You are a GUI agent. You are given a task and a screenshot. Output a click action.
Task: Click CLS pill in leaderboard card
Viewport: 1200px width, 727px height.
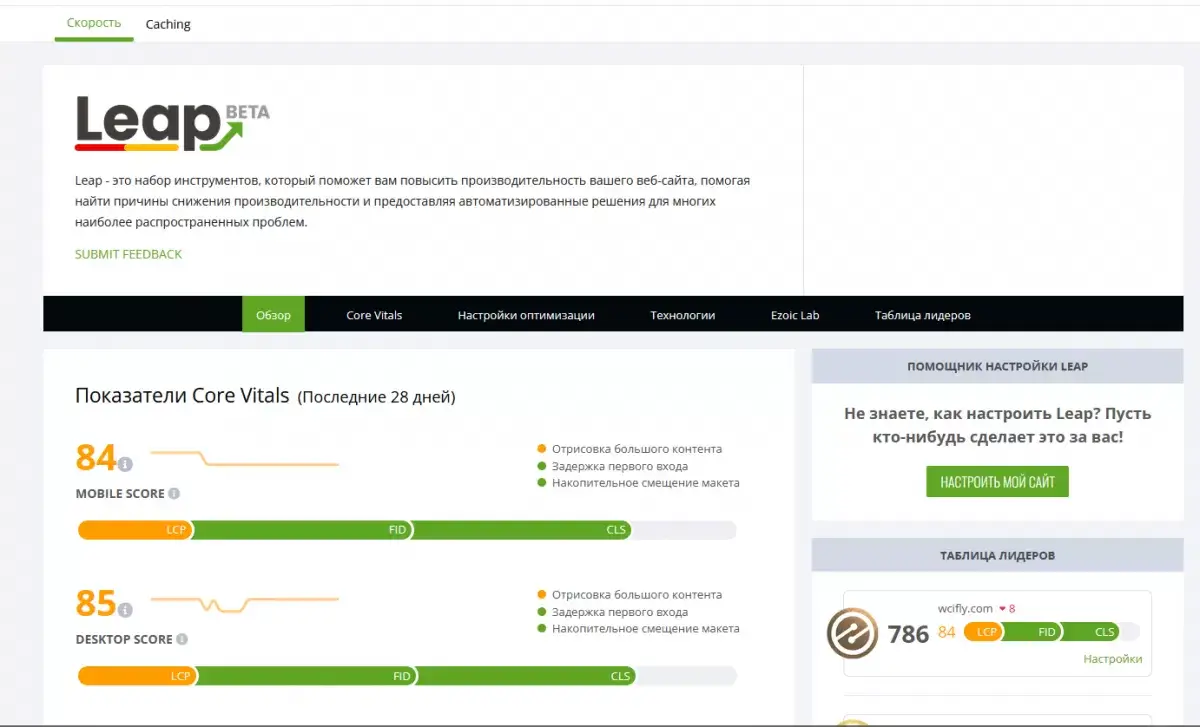(x=1092, y=632)
